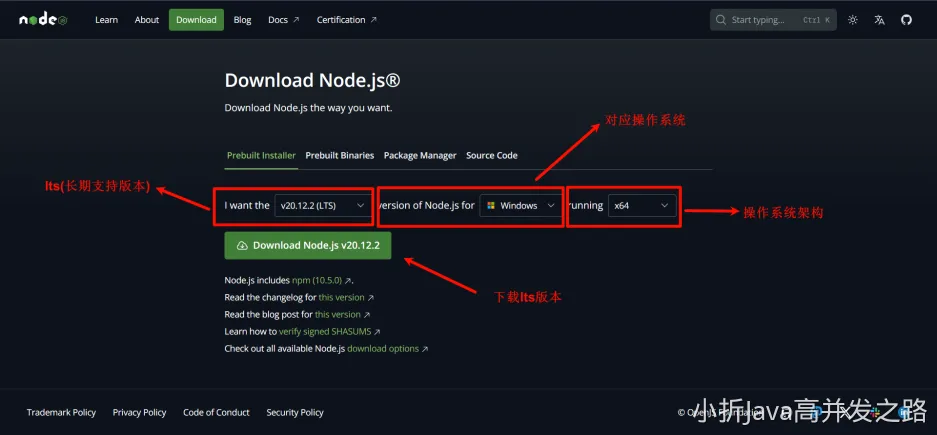The height and width of the screenshot is (435, 937).
Task: Open the Certification external link
Action: (346, 20)
